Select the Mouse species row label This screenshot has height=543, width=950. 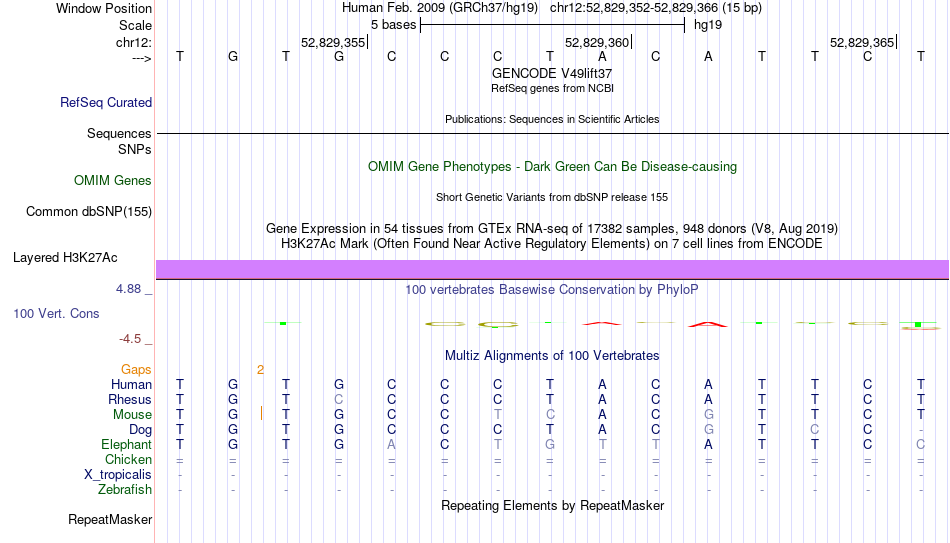tap(132, 415)
